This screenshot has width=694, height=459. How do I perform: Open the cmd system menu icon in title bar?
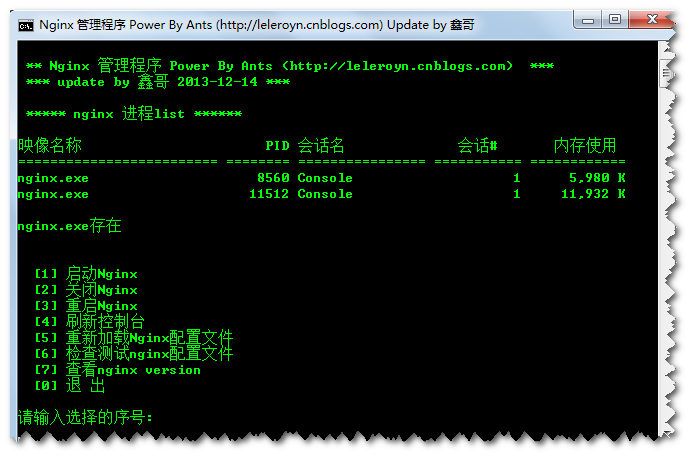click(x=26, y=26)
